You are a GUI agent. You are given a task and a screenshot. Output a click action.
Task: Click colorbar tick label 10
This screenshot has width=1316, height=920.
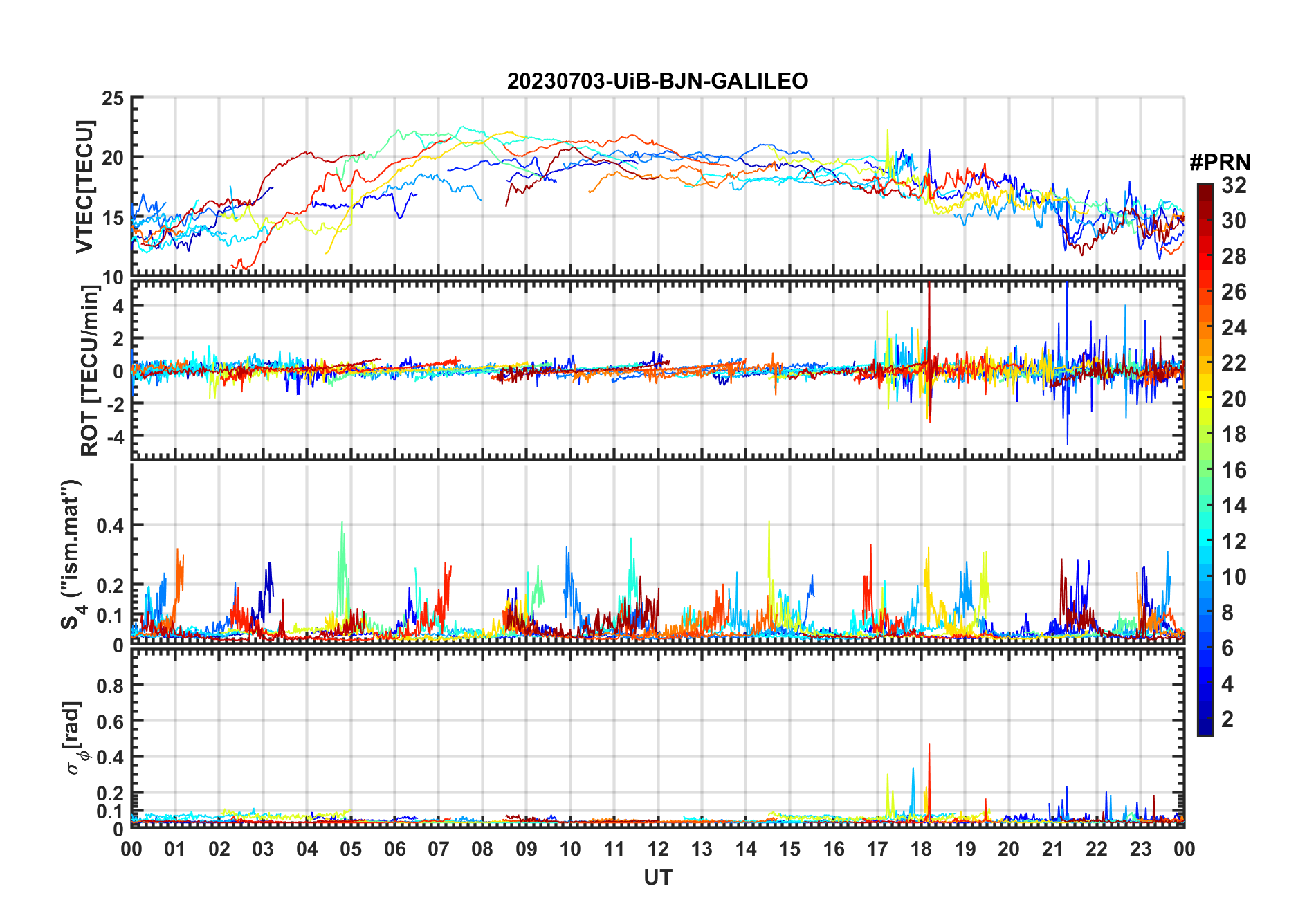(x=1234, y=577)
